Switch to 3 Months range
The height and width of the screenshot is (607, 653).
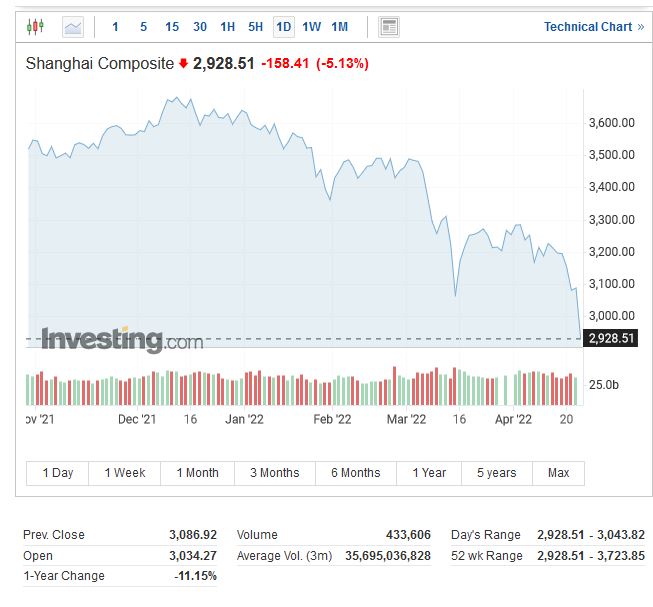click(x=274, y=473)
